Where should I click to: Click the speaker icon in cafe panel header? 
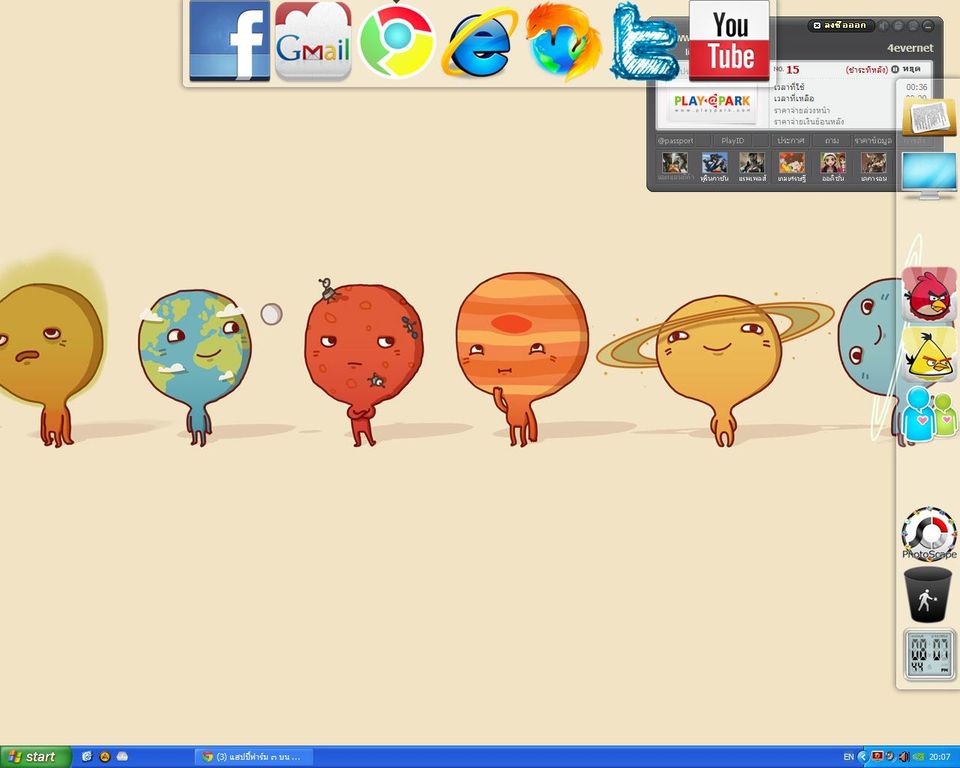(883, 26)
